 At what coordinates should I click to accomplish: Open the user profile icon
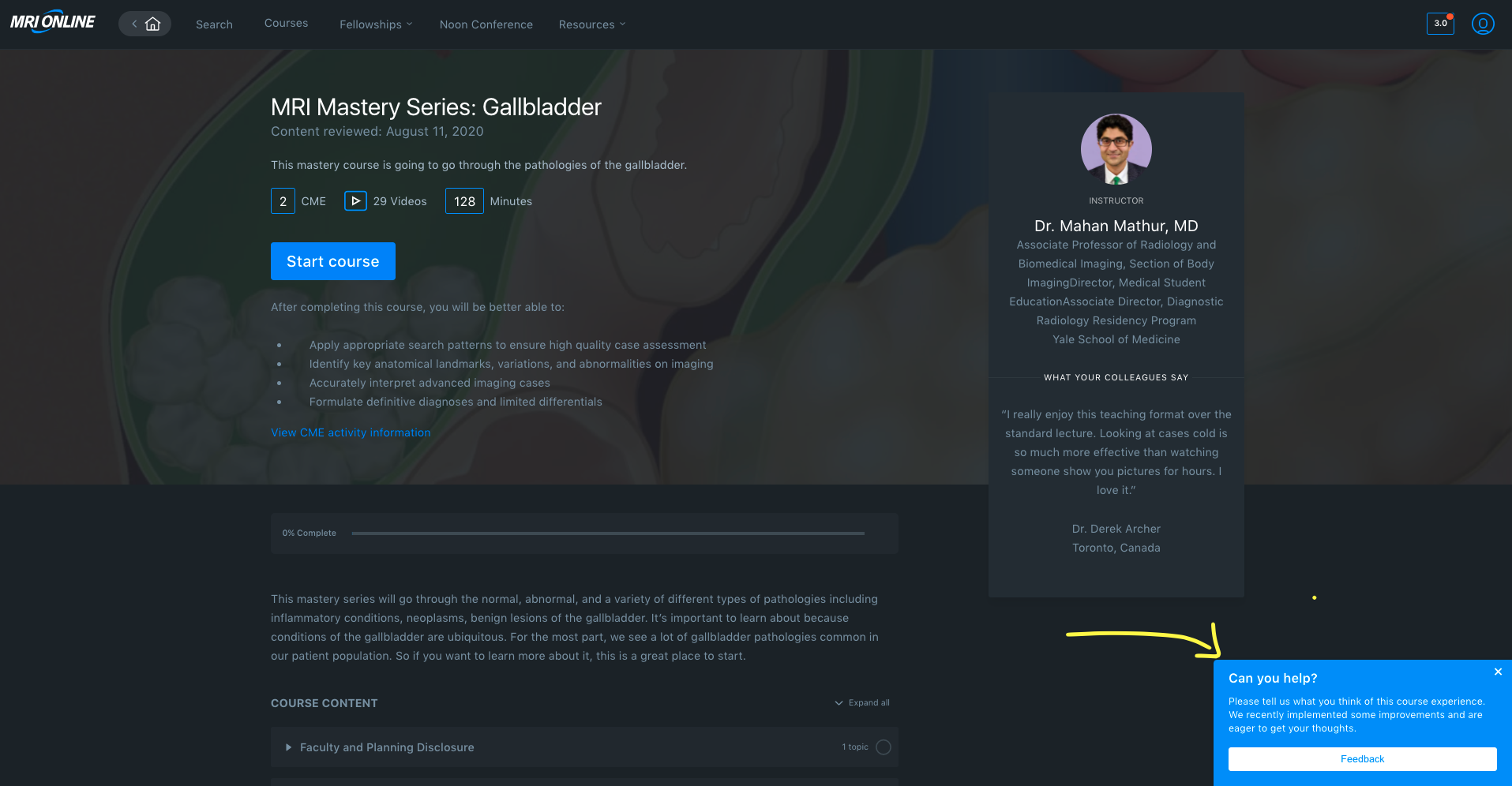coord(1482,24)
